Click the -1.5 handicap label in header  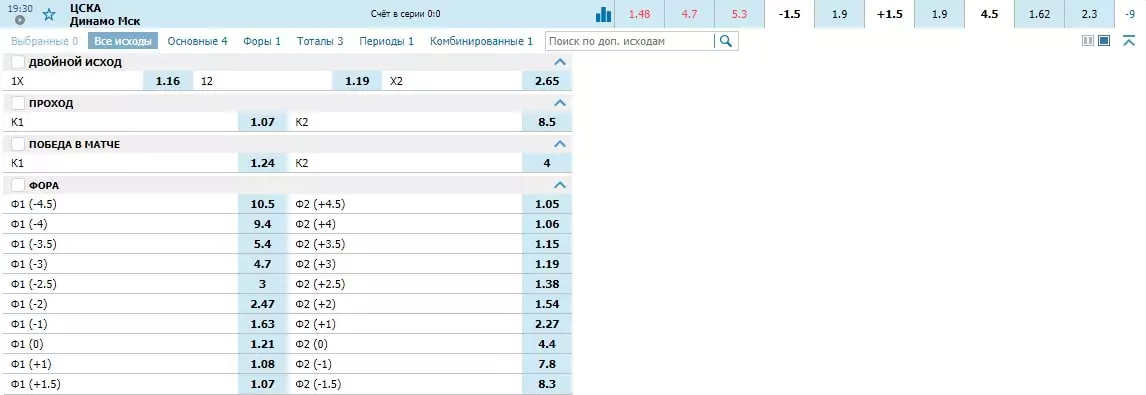tap(790, 14)
